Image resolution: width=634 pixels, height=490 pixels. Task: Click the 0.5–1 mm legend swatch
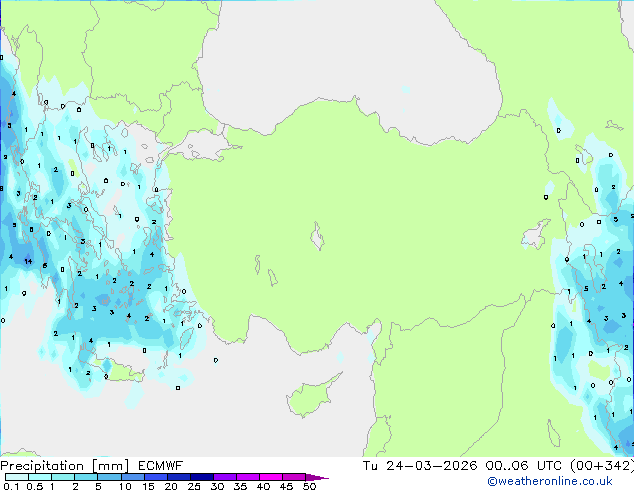point(40,477)
